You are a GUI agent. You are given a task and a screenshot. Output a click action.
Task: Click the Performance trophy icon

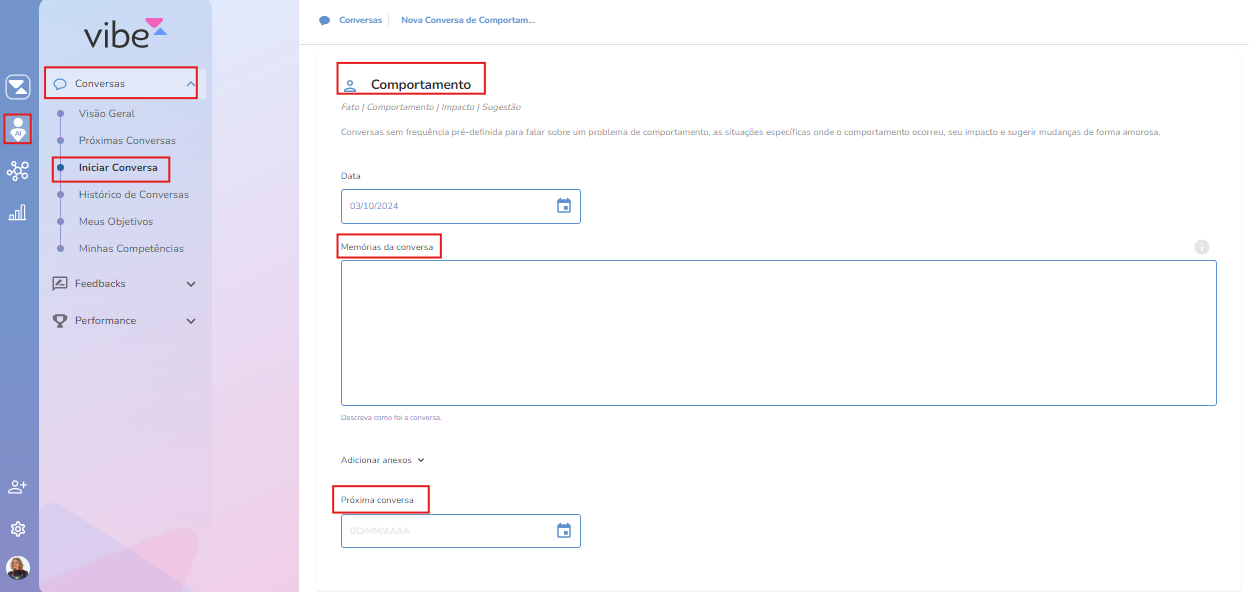click(60, 321)
